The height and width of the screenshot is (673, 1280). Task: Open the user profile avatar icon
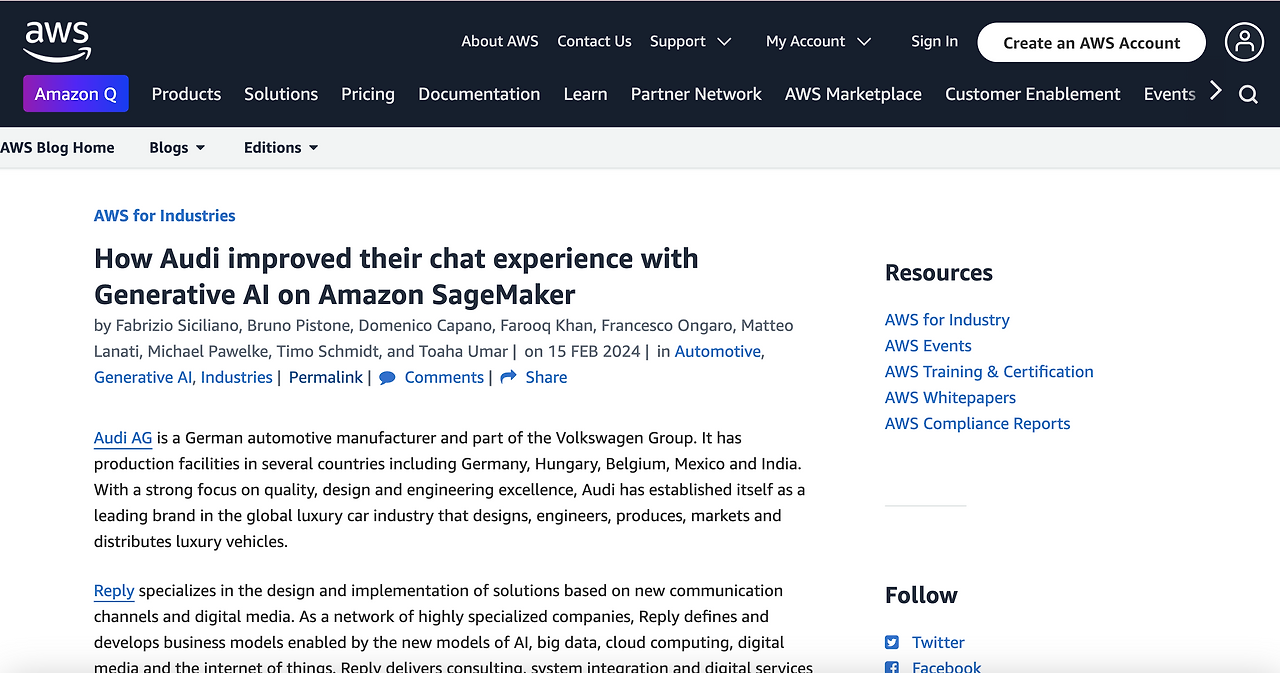point(1244,42)
